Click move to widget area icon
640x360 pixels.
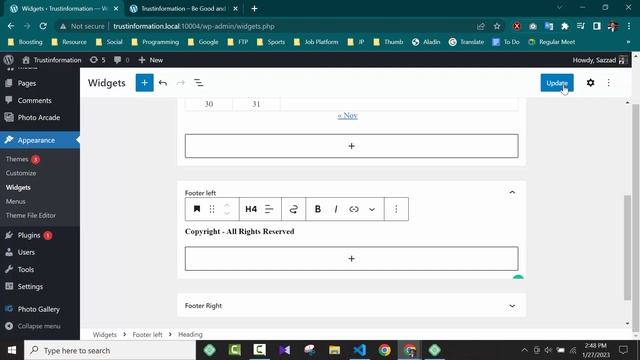point(293,209)
